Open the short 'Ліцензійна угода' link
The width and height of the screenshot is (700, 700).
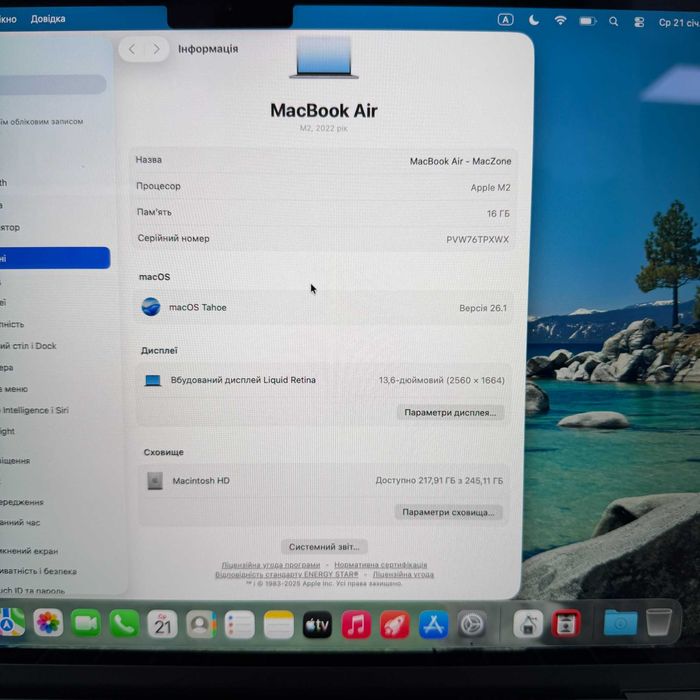click(403, 575)
